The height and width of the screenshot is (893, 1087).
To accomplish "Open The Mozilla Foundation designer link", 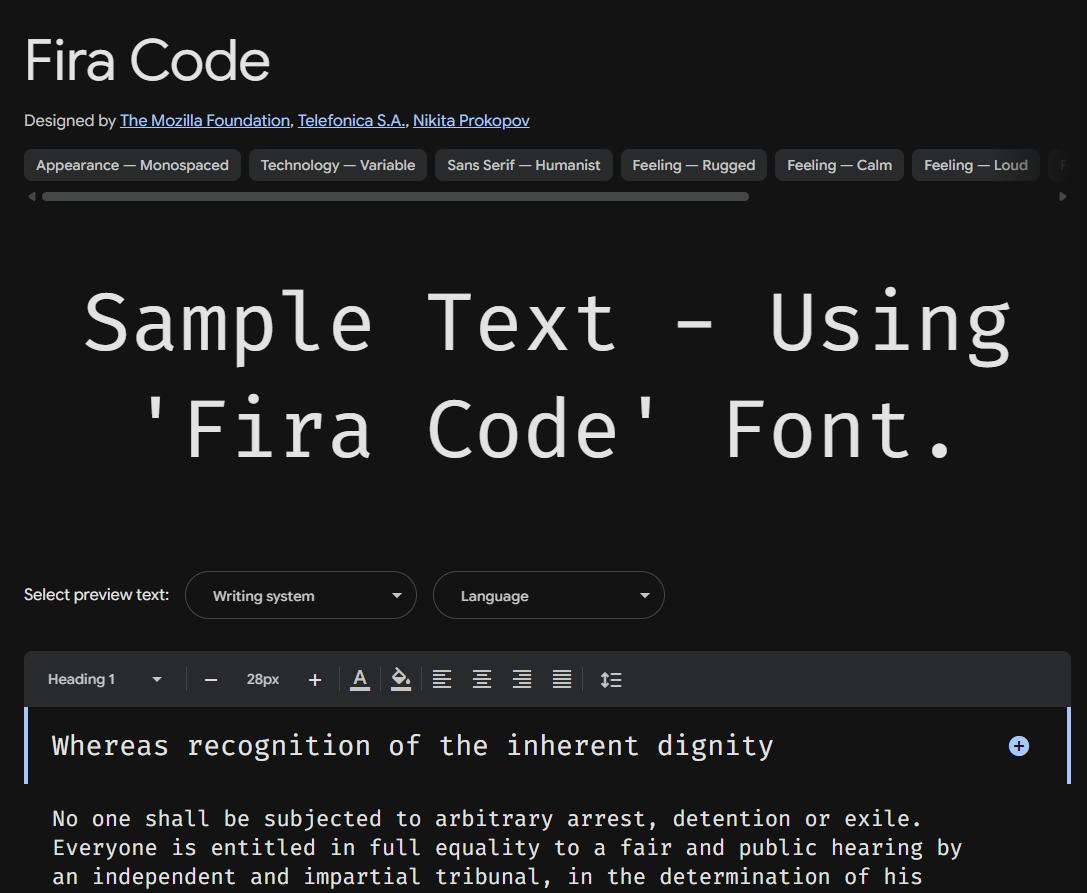I will coord(205,121).
